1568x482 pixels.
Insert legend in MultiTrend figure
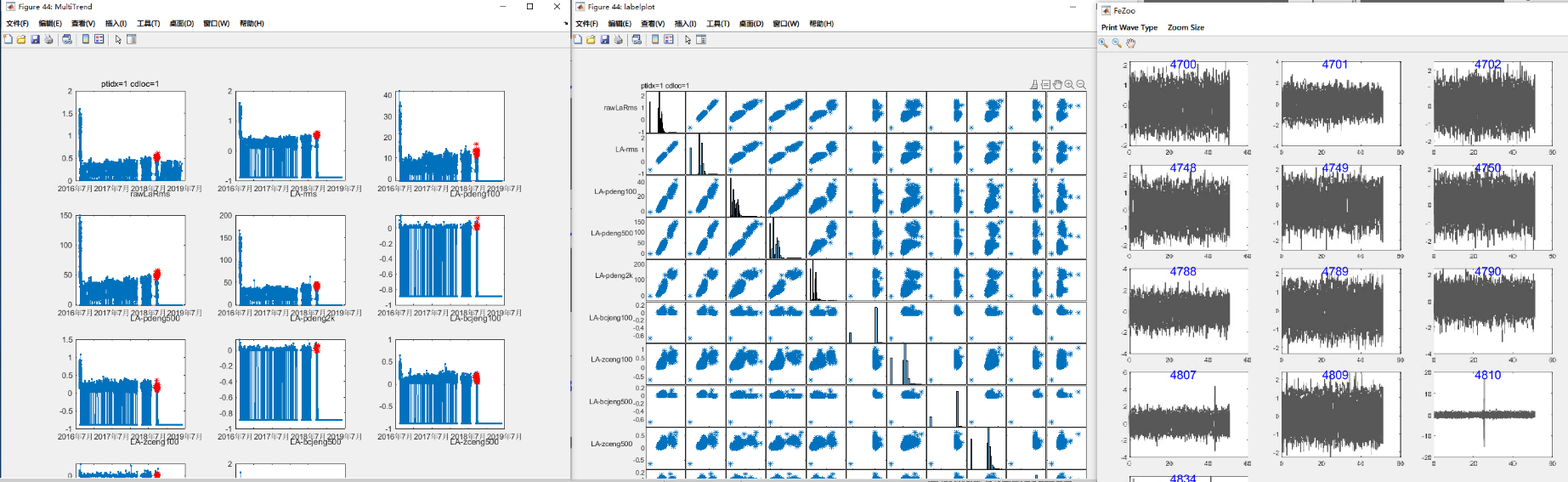coord(99,39)
